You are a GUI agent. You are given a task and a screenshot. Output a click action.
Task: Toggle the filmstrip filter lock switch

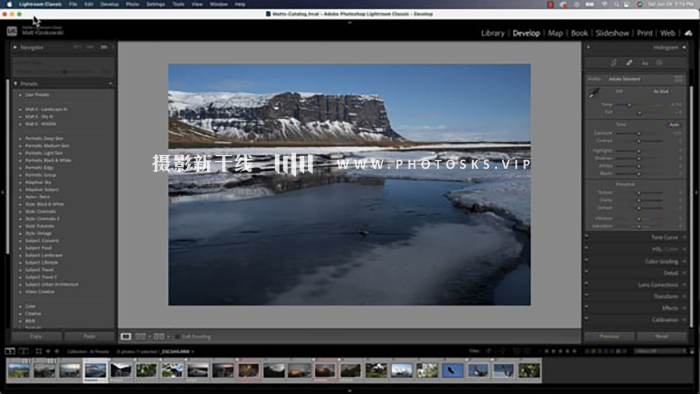click(x=692, y=351)
